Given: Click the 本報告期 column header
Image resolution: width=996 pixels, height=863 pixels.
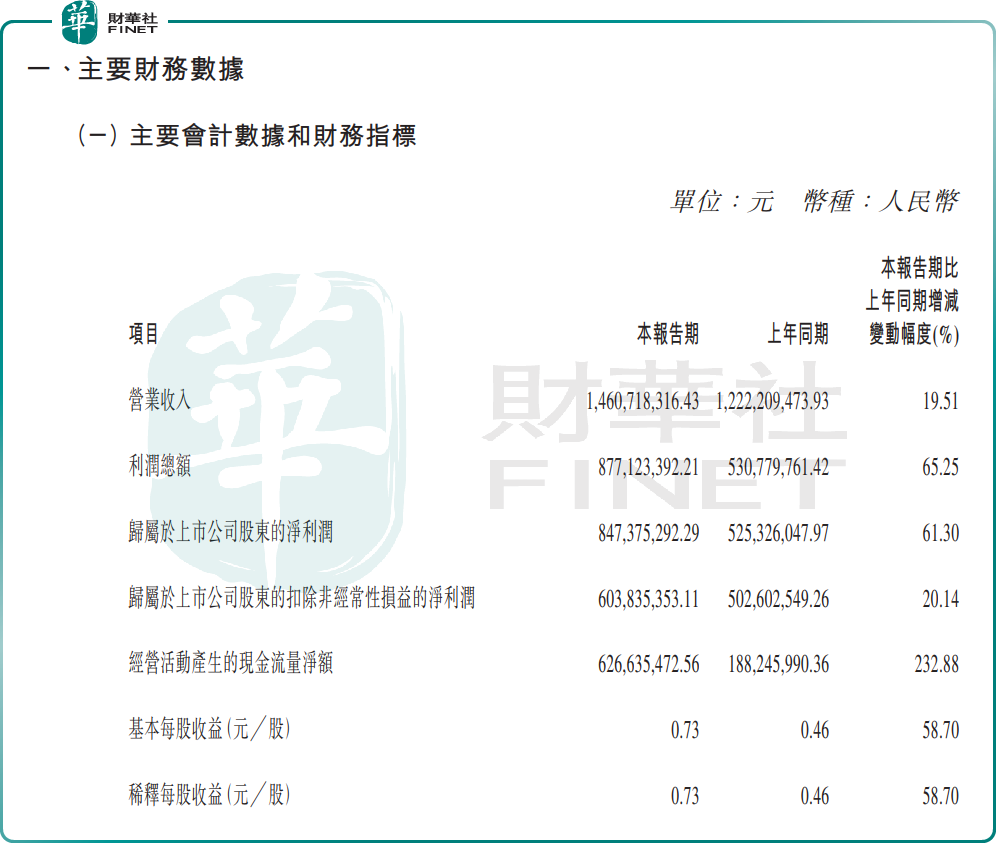Looking at the screenshot, I should [x=668, y=334].
